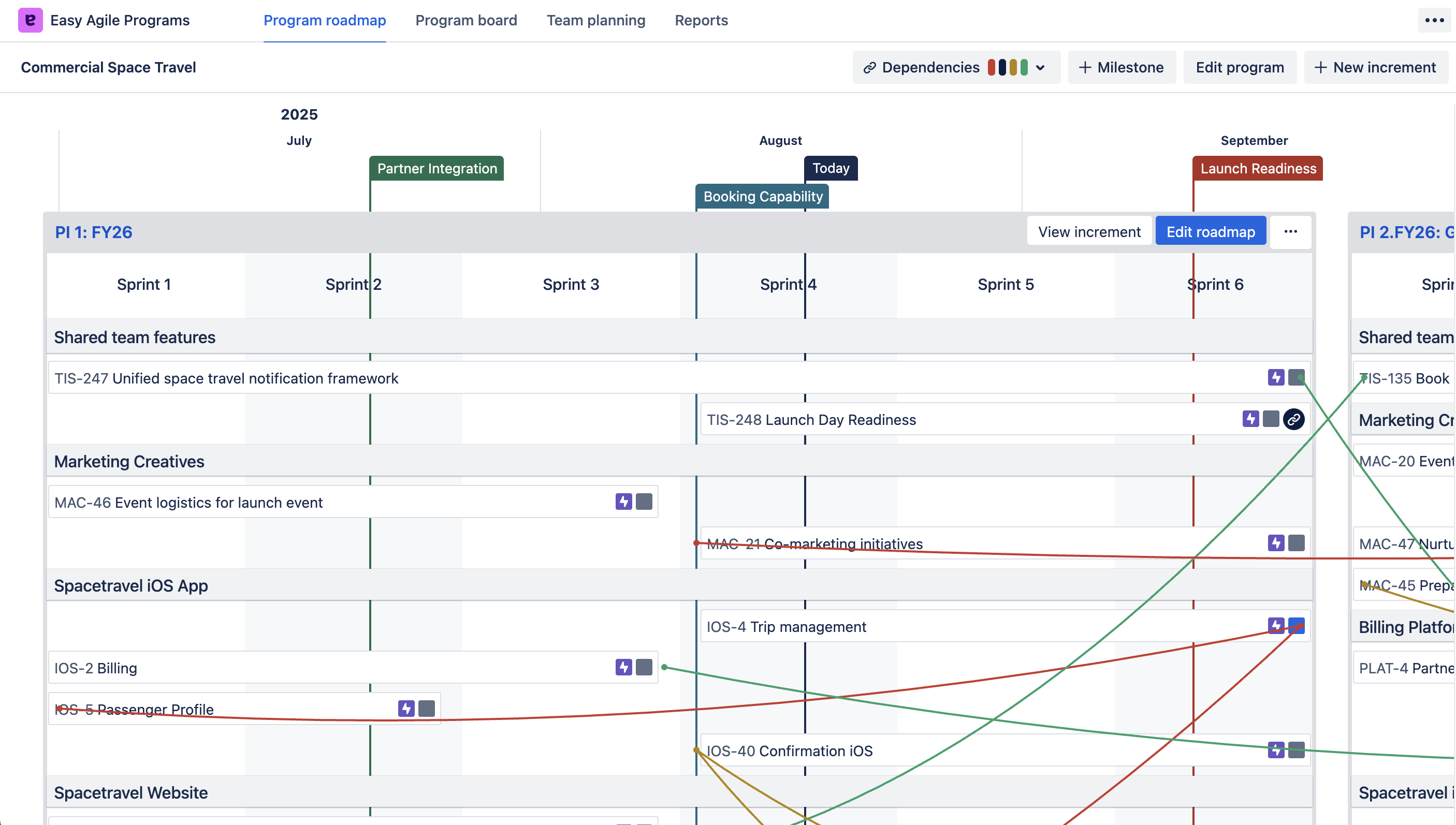Select the Launch Readiness milestone marker
This screenshot has width=1456, height=825.
pyautogui.click(x=1258, y=168)
